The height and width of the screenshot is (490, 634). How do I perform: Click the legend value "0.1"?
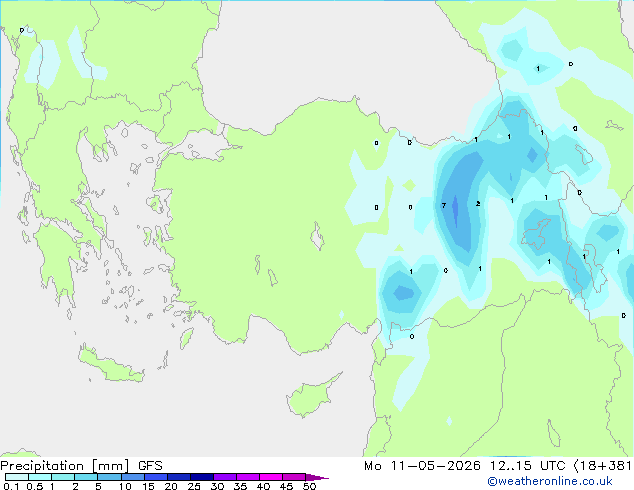point(11,486)
